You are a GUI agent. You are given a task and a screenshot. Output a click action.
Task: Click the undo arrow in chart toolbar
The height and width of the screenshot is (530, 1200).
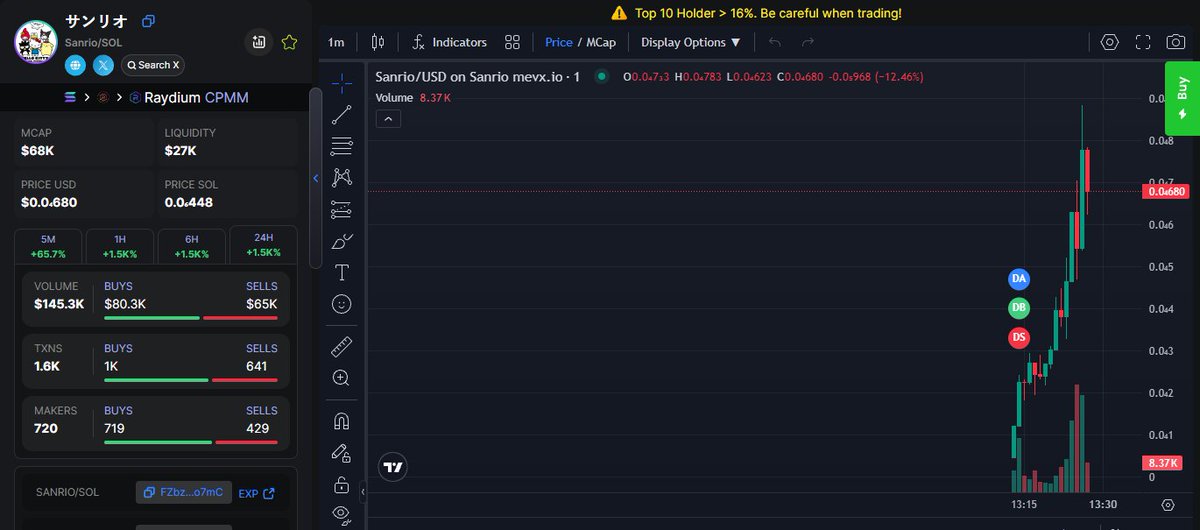click(775, 42)
